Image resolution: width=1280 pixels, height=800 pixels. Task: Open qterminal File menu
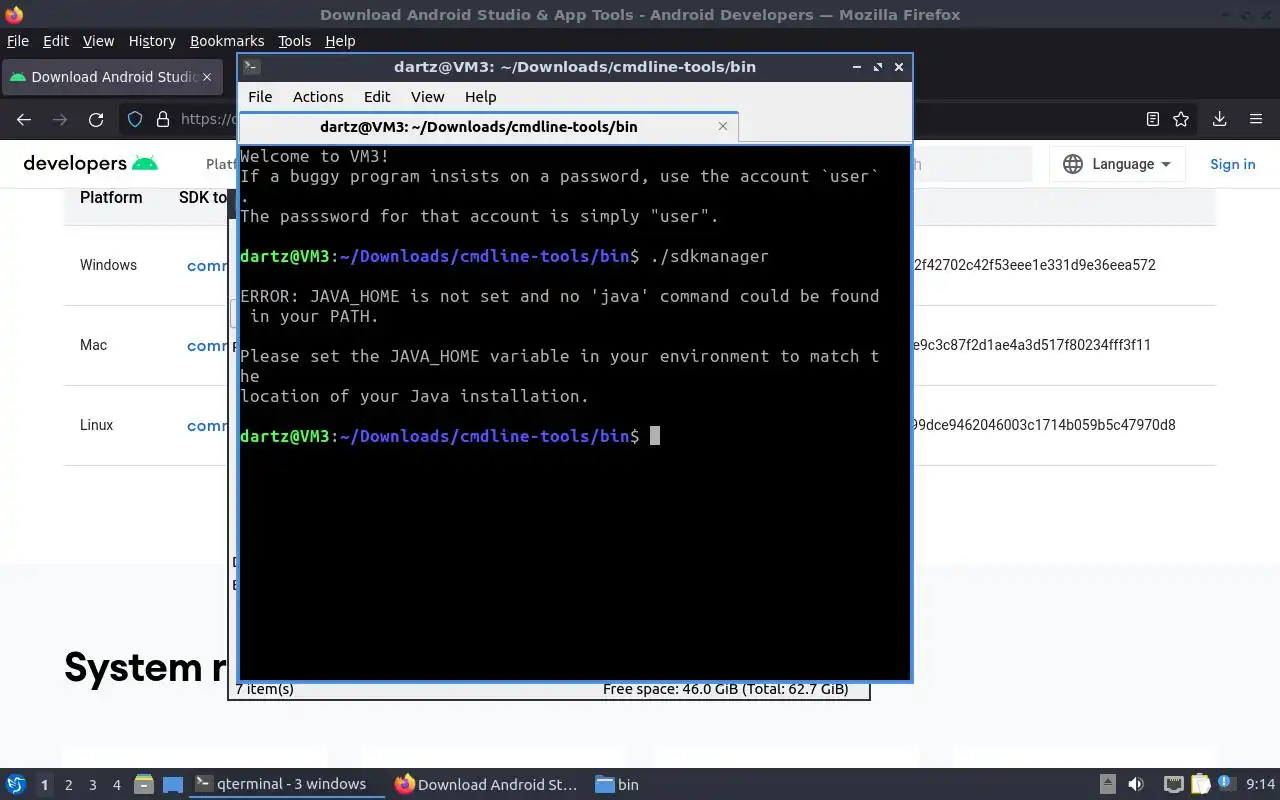pos(260,96)
